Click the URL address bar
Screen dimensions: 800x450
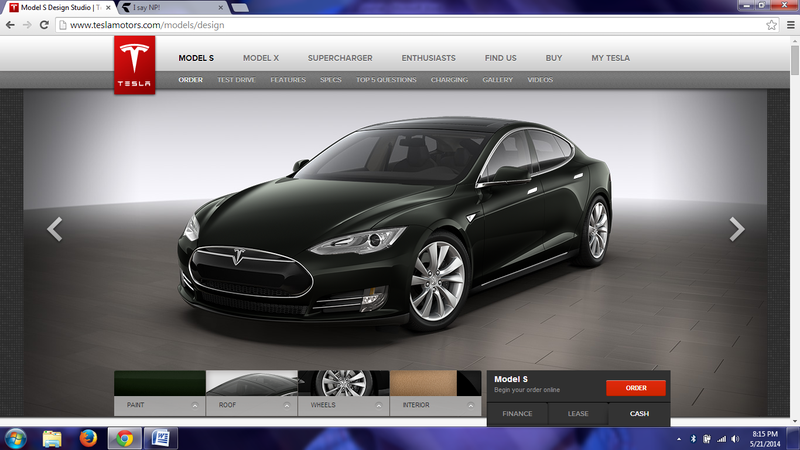point(417,25)
